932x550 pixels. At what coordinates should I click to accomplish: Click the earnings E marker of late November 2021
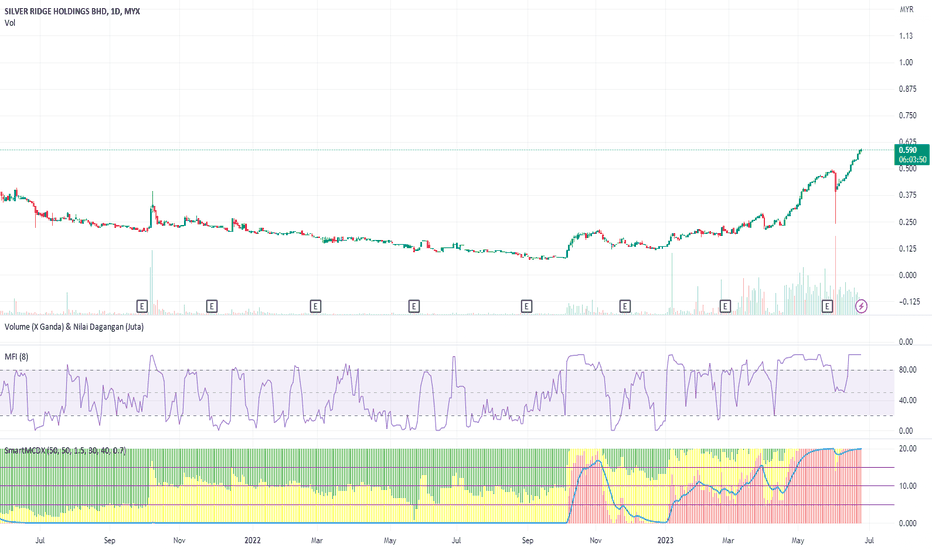click(212, 306)
